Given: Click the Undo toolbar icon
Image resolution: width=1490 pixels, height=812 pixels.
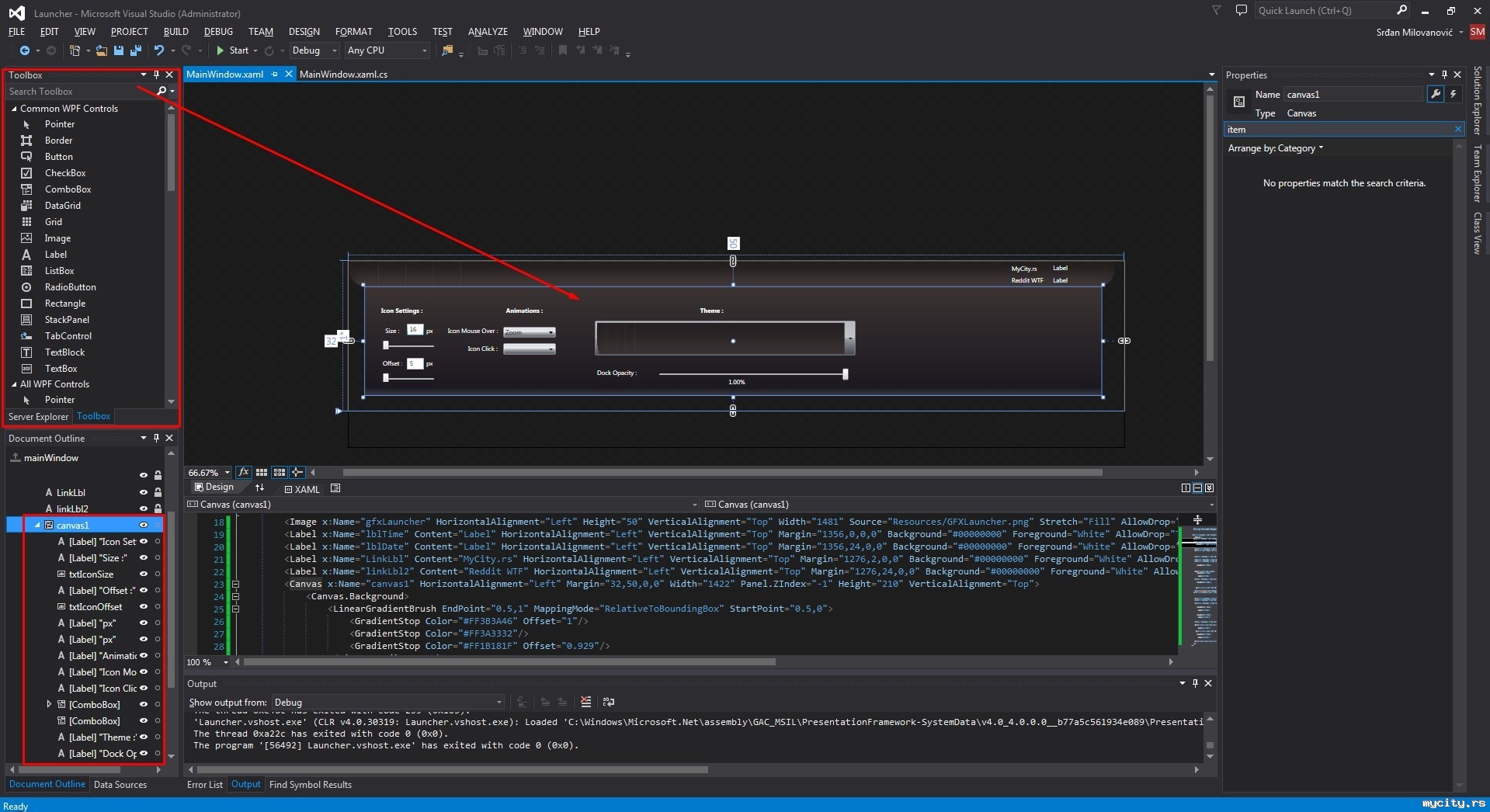Looking at the screenshot, I should point(159,50).
